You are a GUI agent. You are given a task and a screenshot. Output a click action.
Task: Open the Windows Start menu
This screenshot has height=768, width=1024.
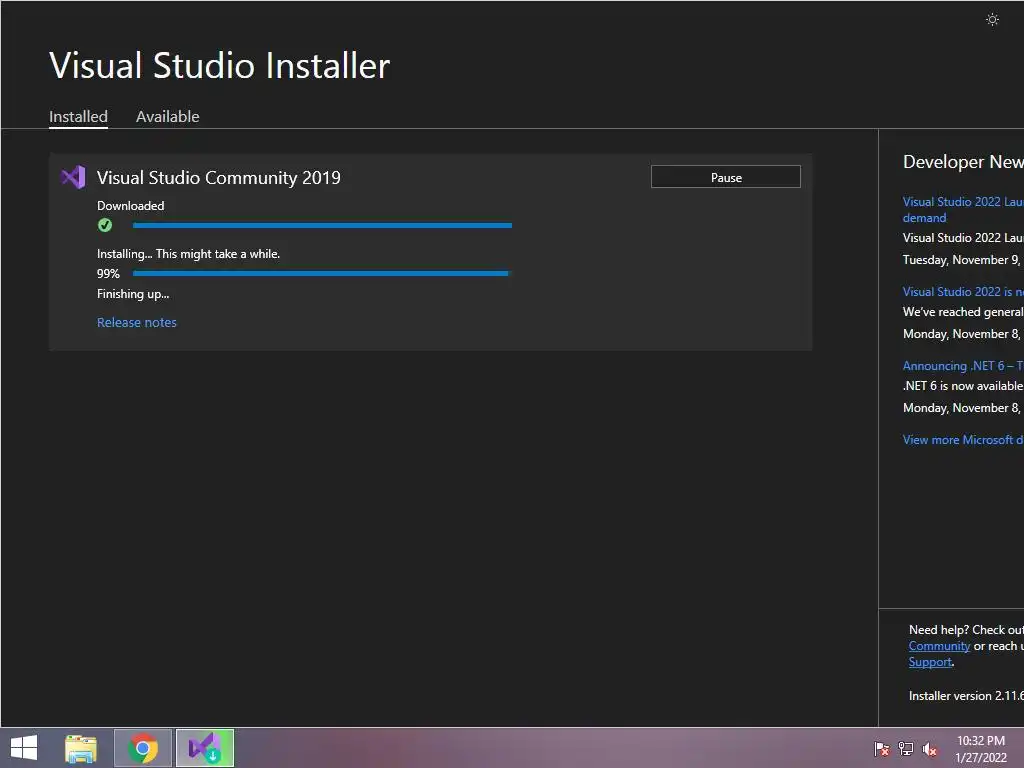click(x=24, y=748)
